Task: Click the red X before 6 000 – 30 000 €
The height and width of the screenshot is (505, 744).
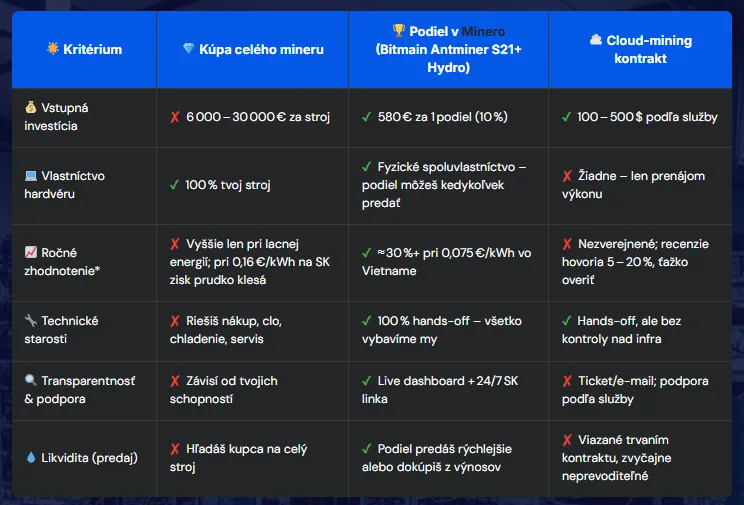Action: click(175, 117)
